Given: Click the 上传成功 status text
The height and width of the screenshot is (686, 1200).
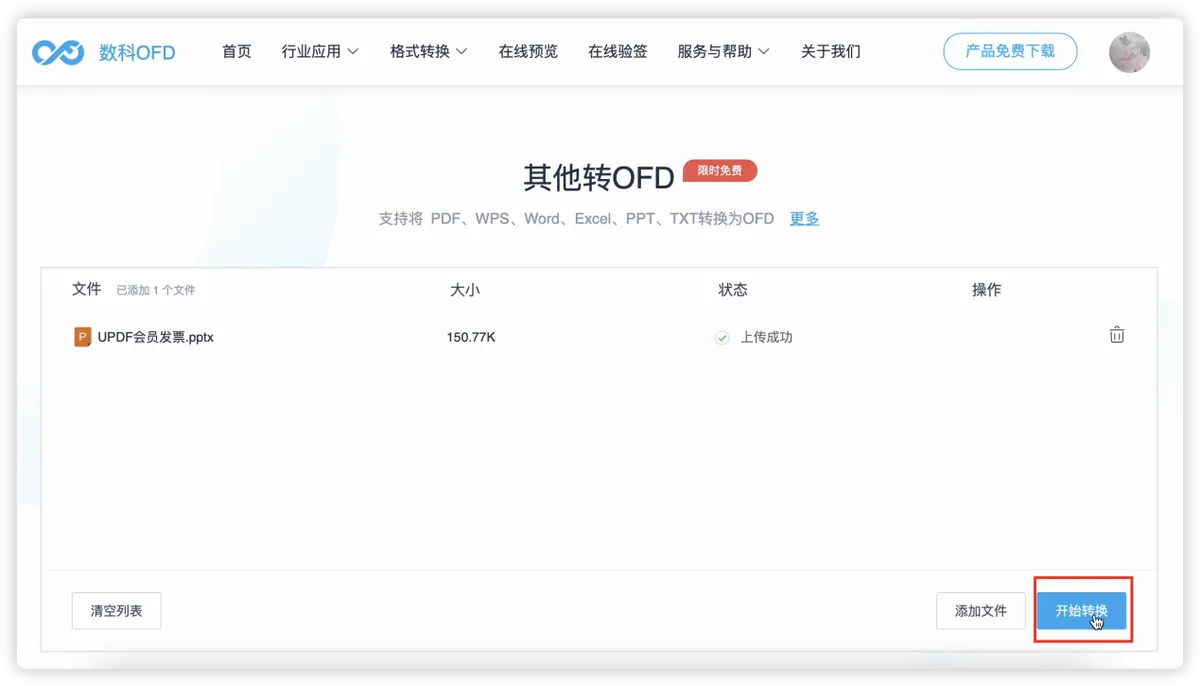Looking at the screenshot, I should pyautogui.click(x=766, y=338).
